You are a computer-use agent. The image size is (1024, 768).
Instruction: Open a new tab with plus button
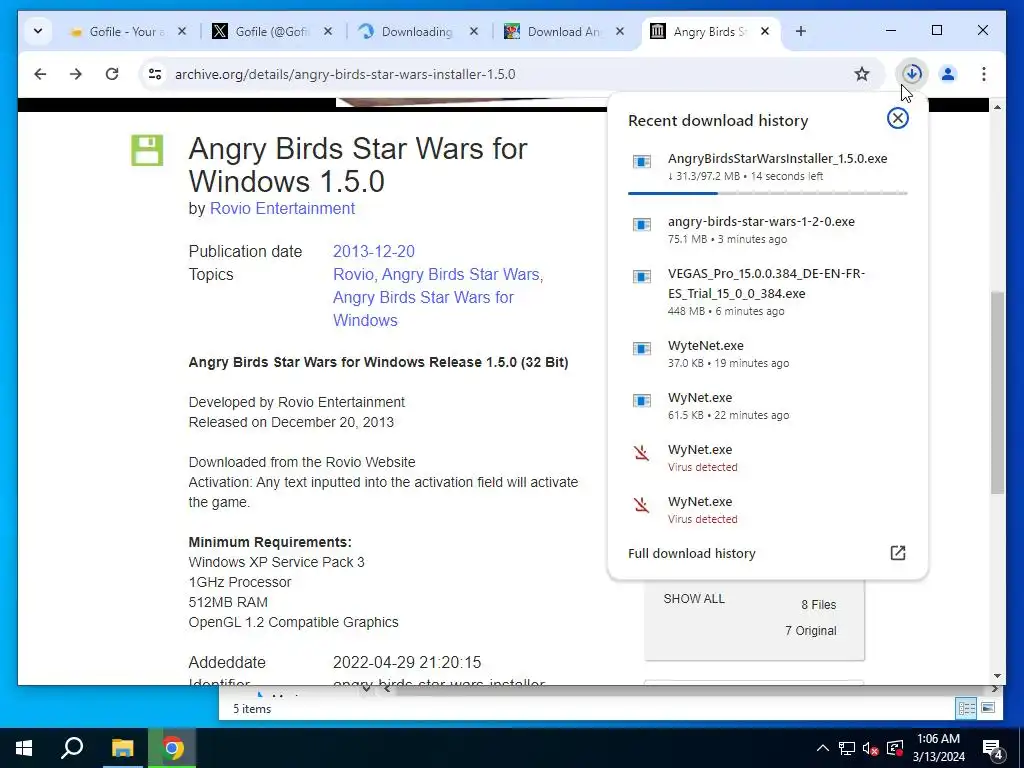(x=801, y=31)
